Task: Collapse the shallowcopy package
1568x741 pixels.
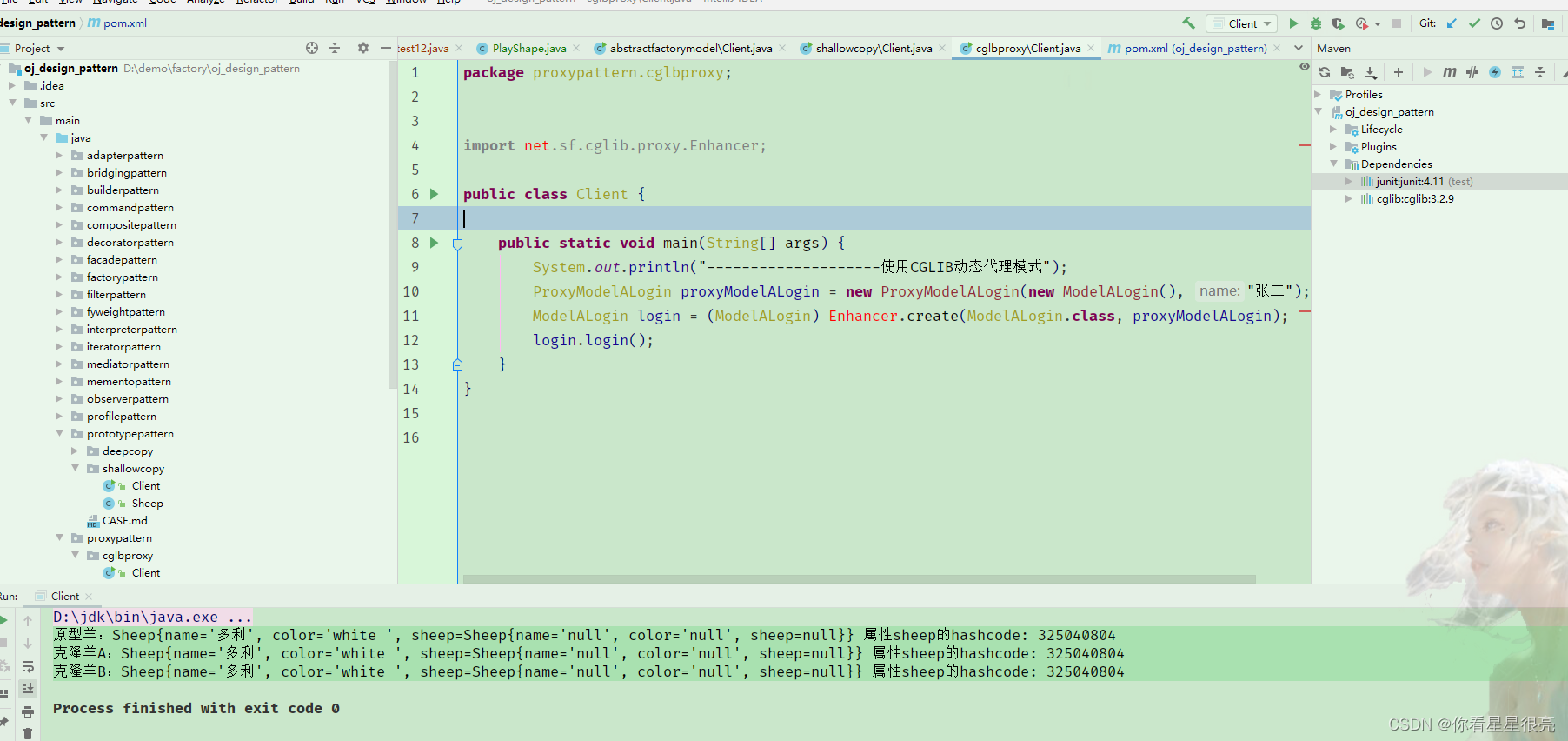Action: (x=75, y=468)
